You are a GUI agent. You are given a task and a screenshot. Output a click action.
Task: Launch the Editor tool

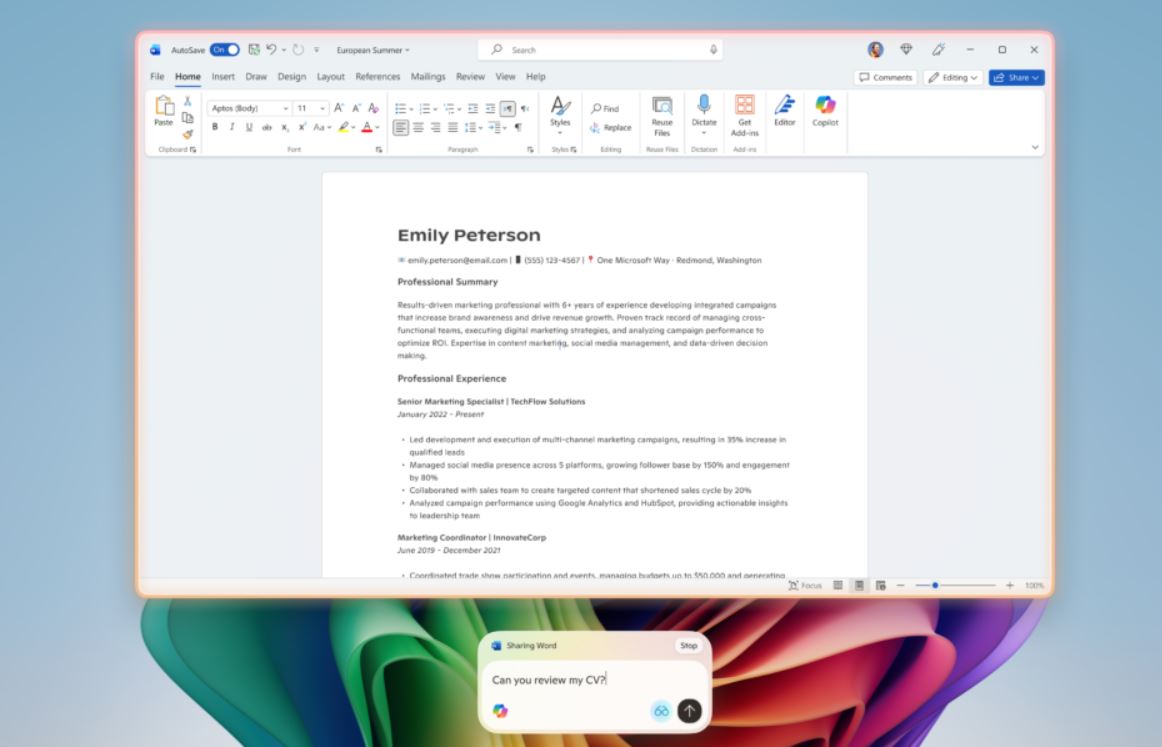(785, 111)
